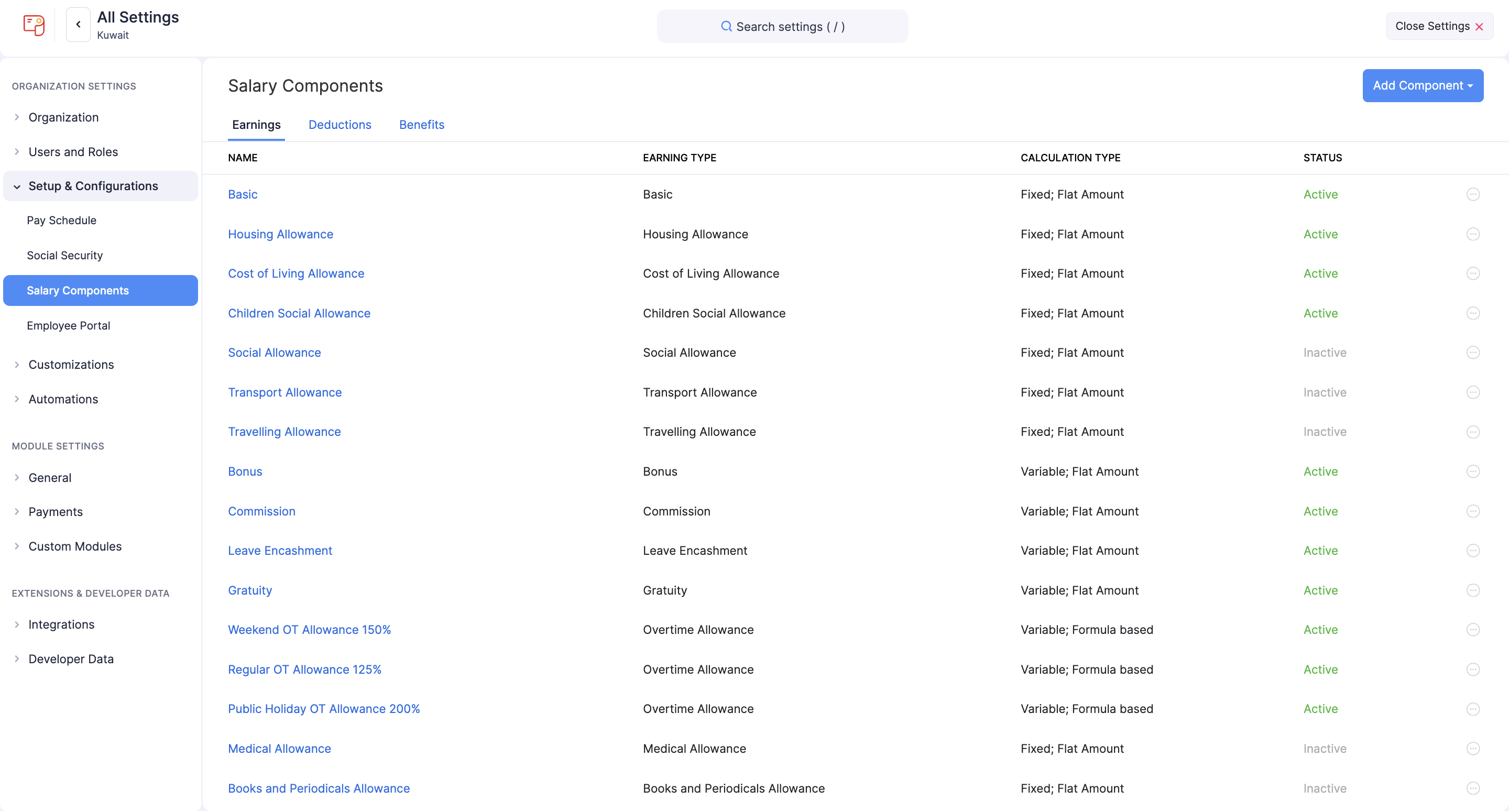Open more options for Bonus row
1509x812 pixels.
tap(1473, 471)
